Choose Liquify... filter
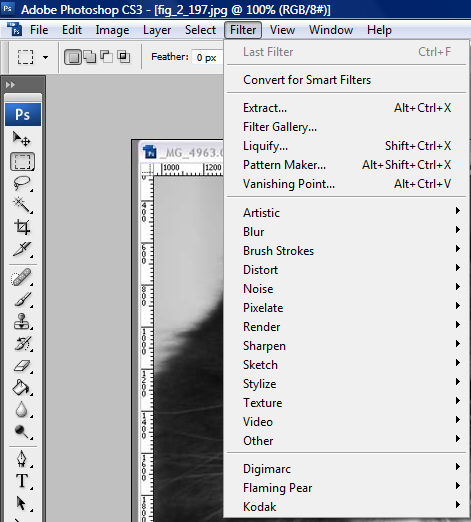The width and height of the screenshot is (471, 522). pyautogui.click(x=346, y=146)
